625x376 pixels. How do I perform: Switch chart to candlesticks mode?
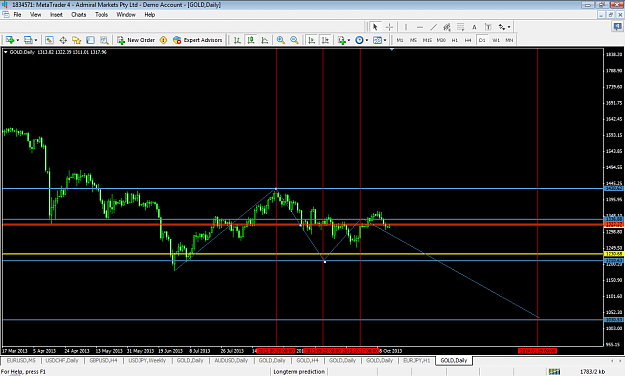(251, 40)
